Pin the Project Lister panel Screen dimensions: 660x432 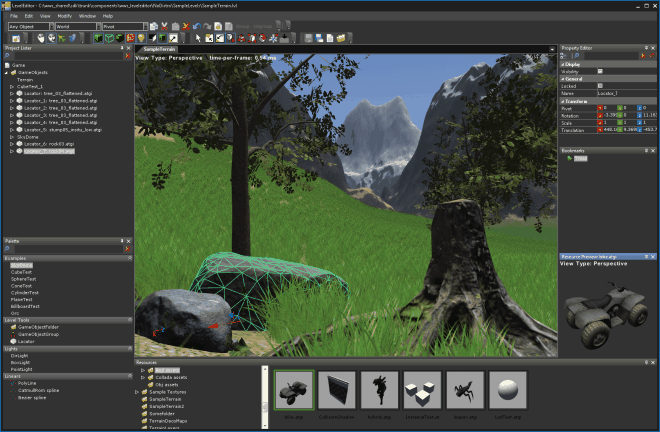pyautogui.click(x=122, y=48)
